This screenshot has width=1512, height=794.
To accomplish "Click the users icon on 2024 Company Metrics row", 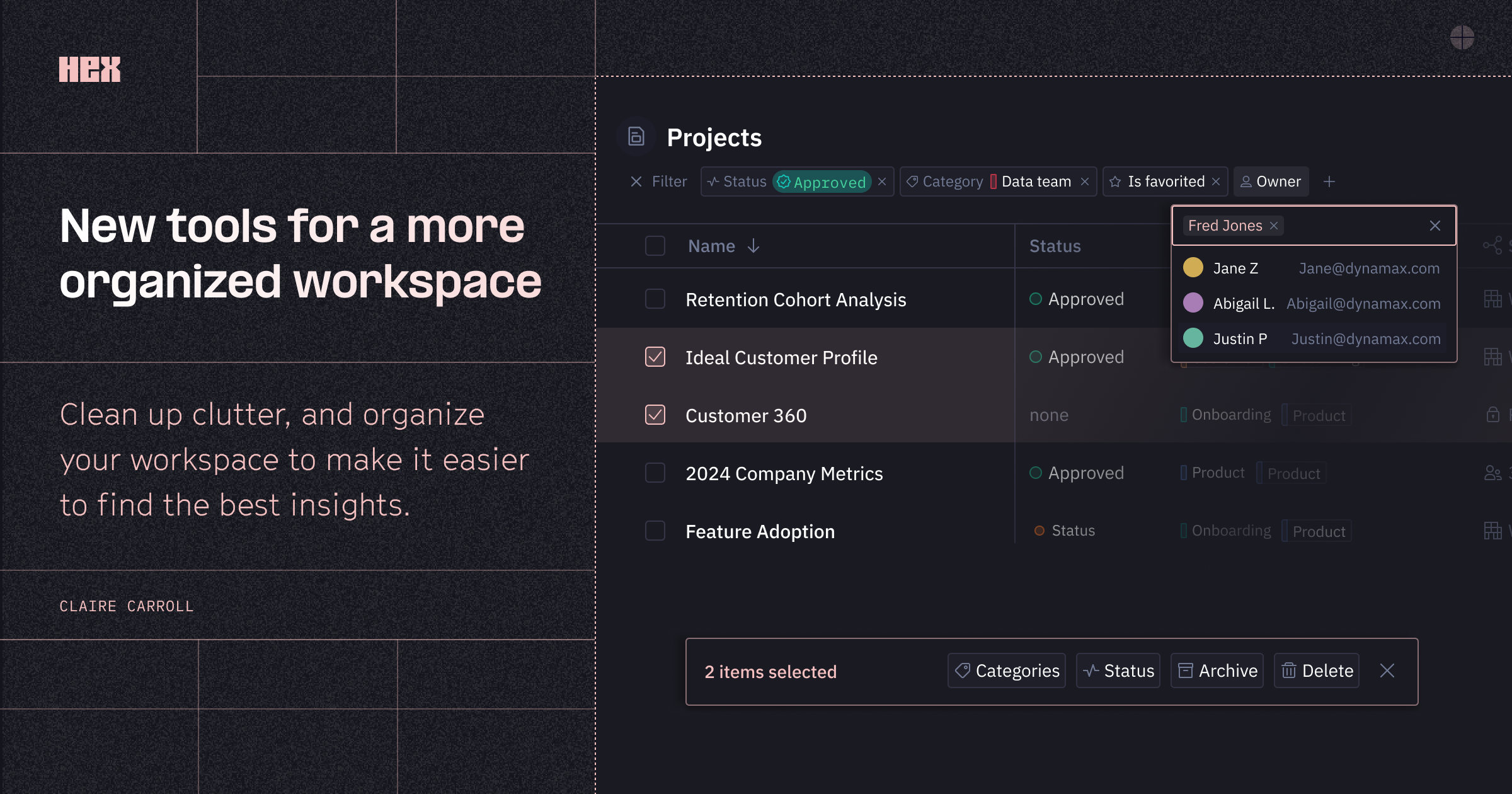I will point(1492,473).
